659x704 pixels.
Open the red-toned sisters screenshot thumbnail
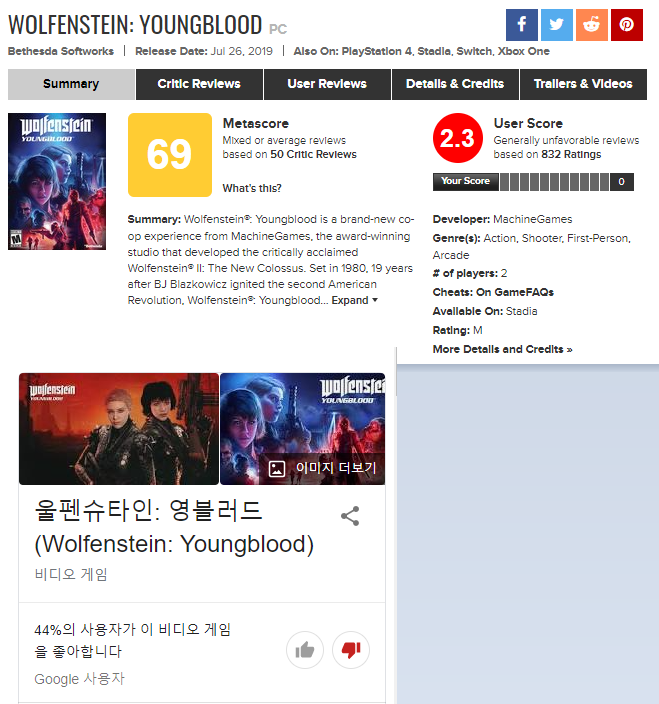(x=119, y=429)
